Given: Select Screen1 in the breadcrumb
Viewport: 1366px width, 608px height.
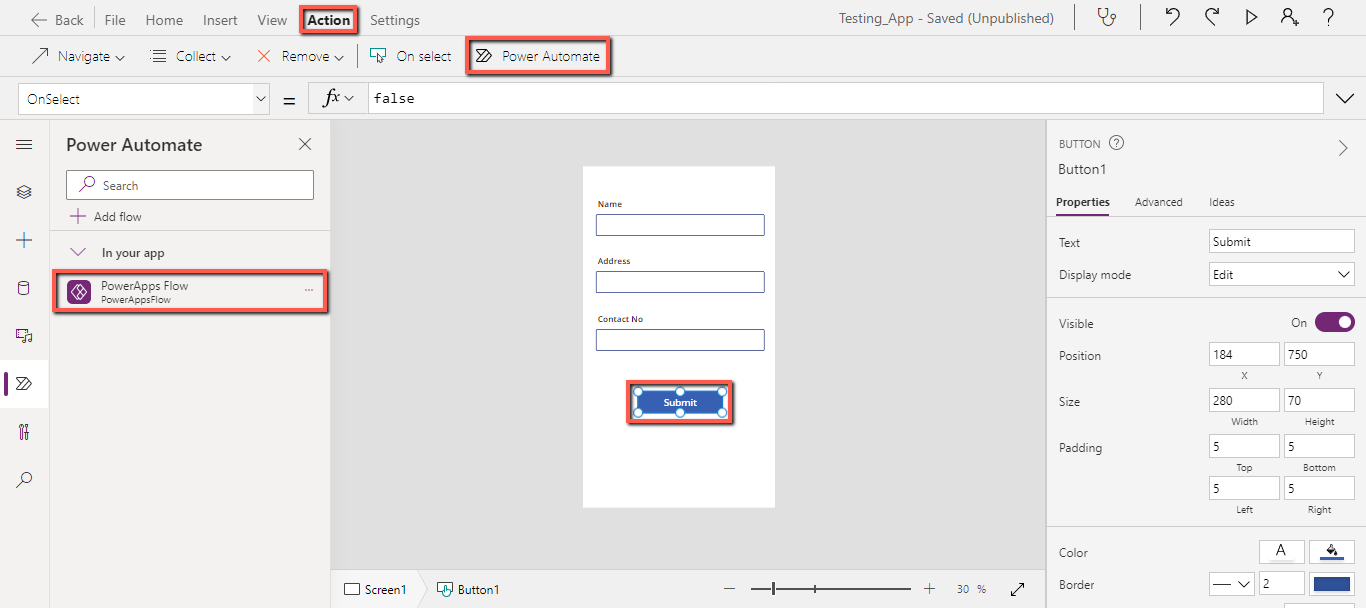Looking at the screenshot, I should (376, 589).
